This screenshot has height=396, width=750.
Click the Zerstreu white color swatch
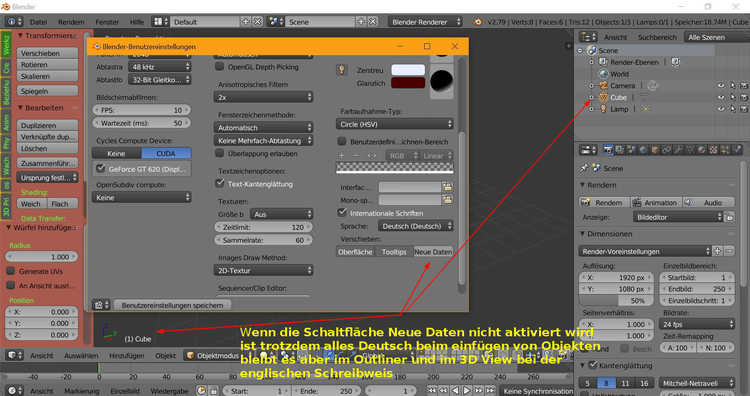coord(408,70)
